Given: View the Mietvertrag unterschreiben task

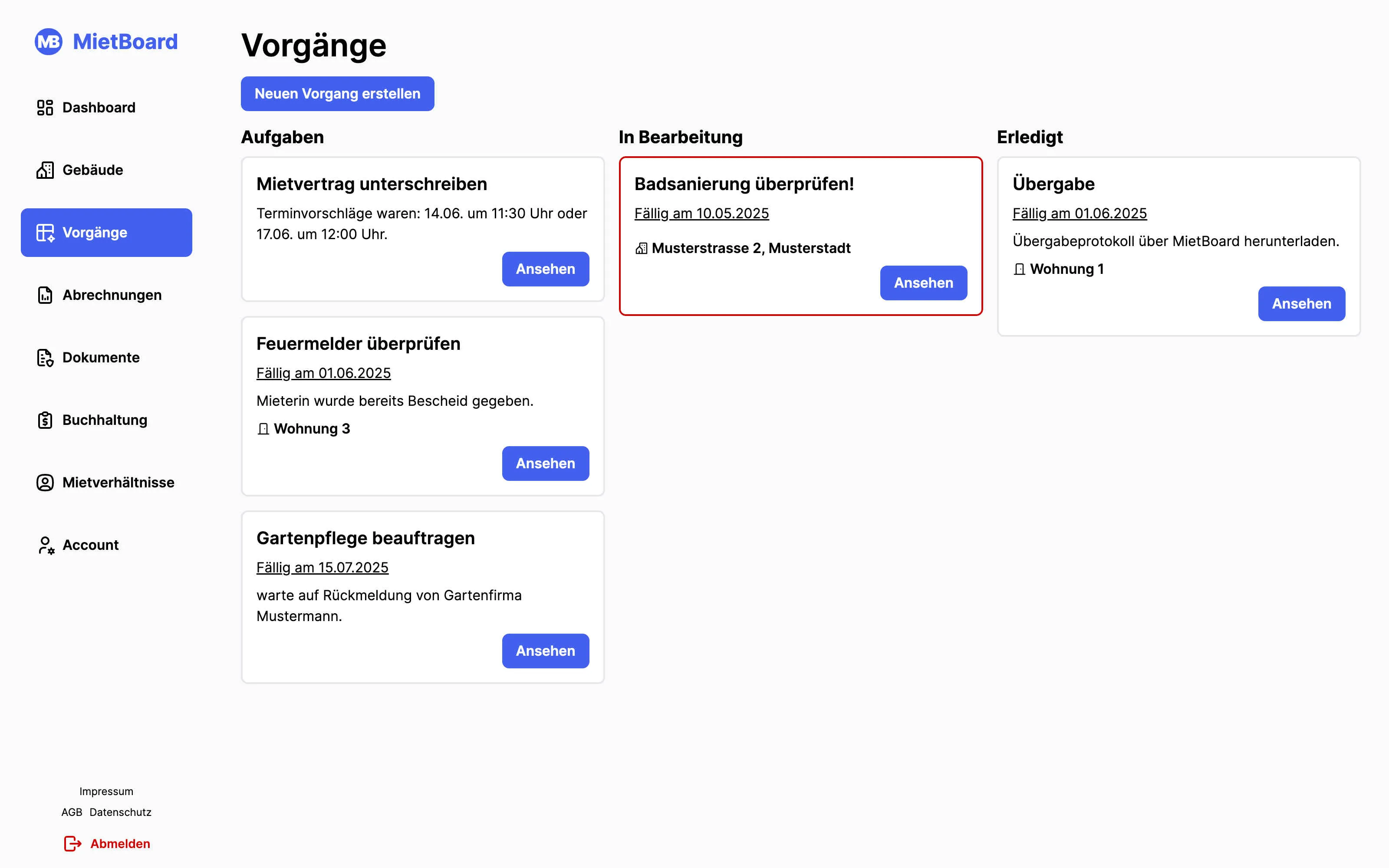Looking at the screenshot, I should click(545, 269).
